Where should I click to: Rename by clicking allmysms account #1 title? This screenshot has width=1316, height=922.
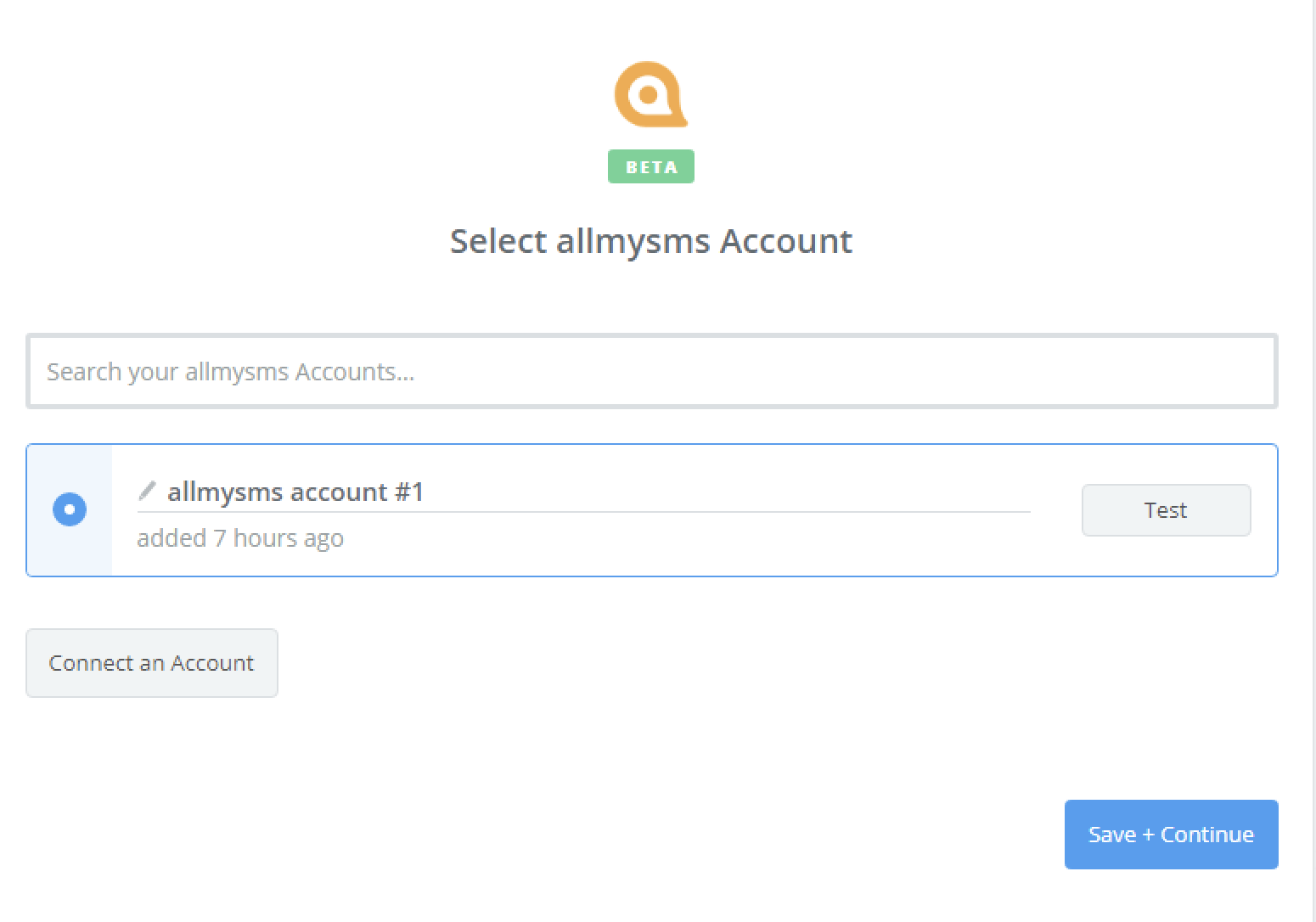point(295,492)
